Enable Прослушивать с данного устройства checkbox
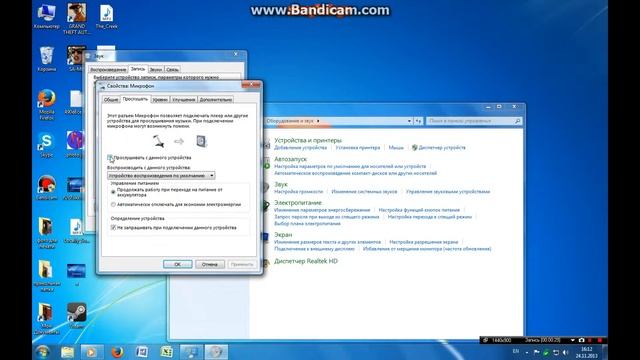The image size is (640, 360). pyautogui.click(x=110, y=158)
